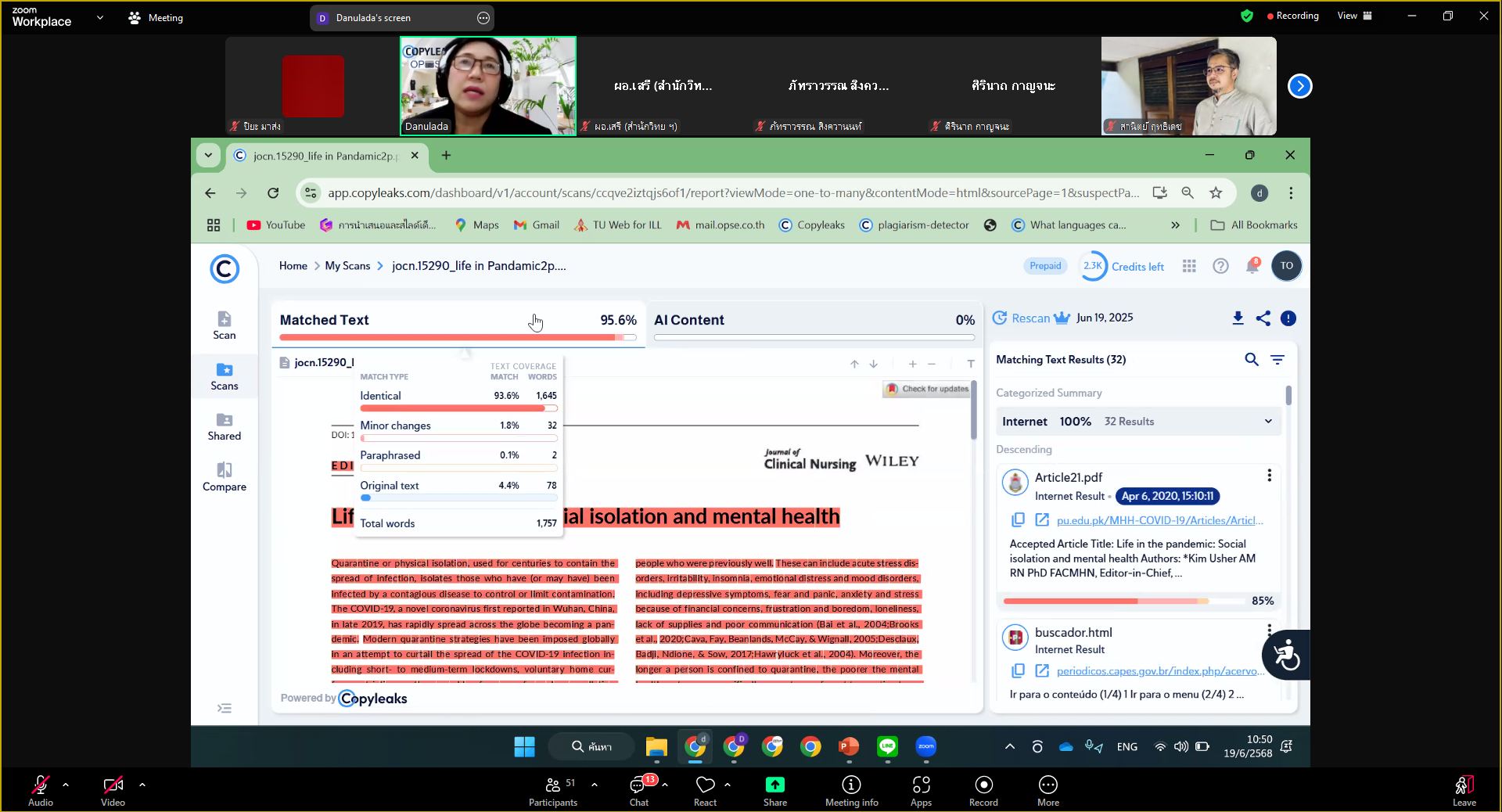
Task: Click the document vertical scrollbar
Action: [x=973, y=410]
